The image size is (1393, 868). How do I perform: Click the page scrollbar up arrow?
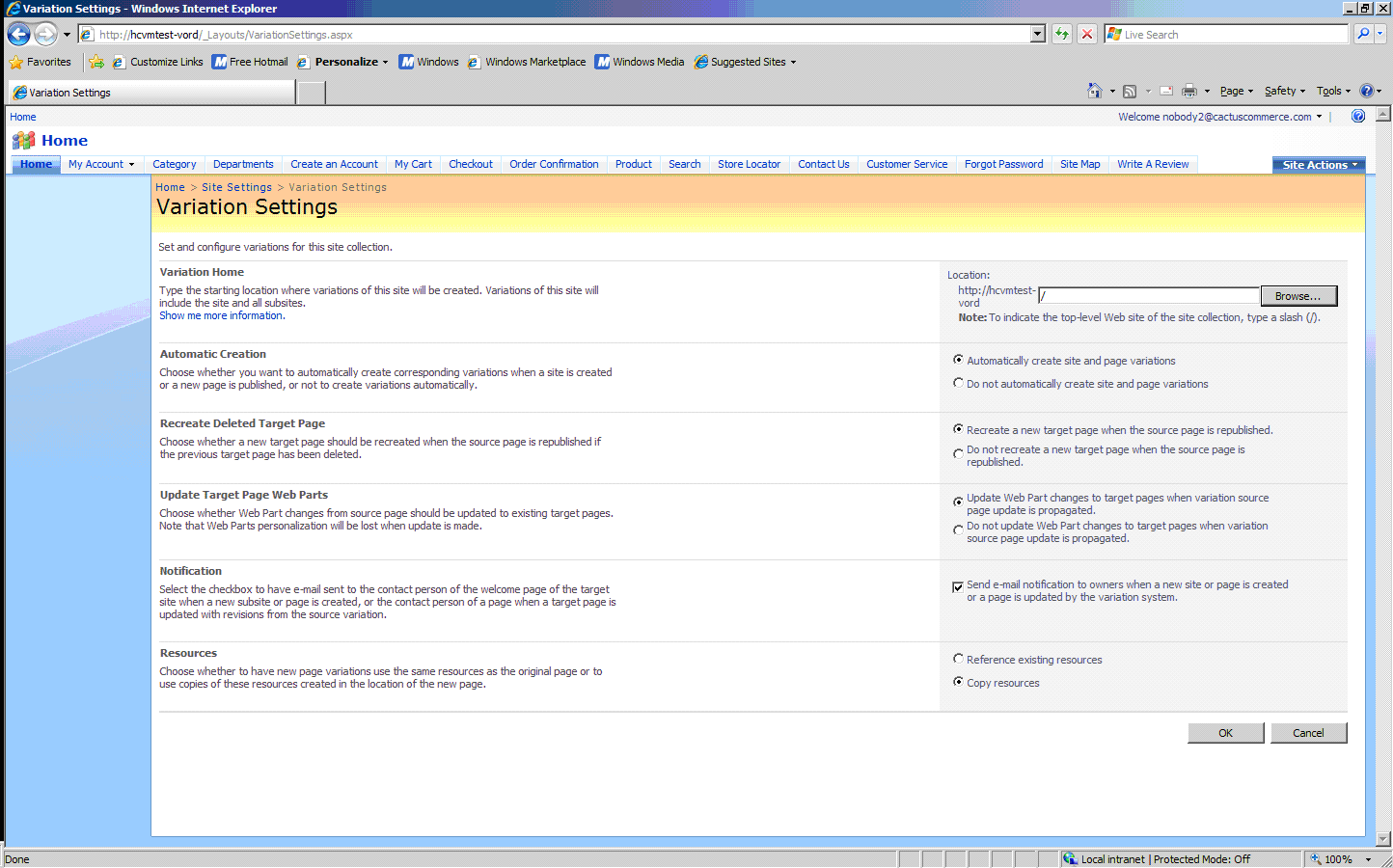coord(1383,114)
